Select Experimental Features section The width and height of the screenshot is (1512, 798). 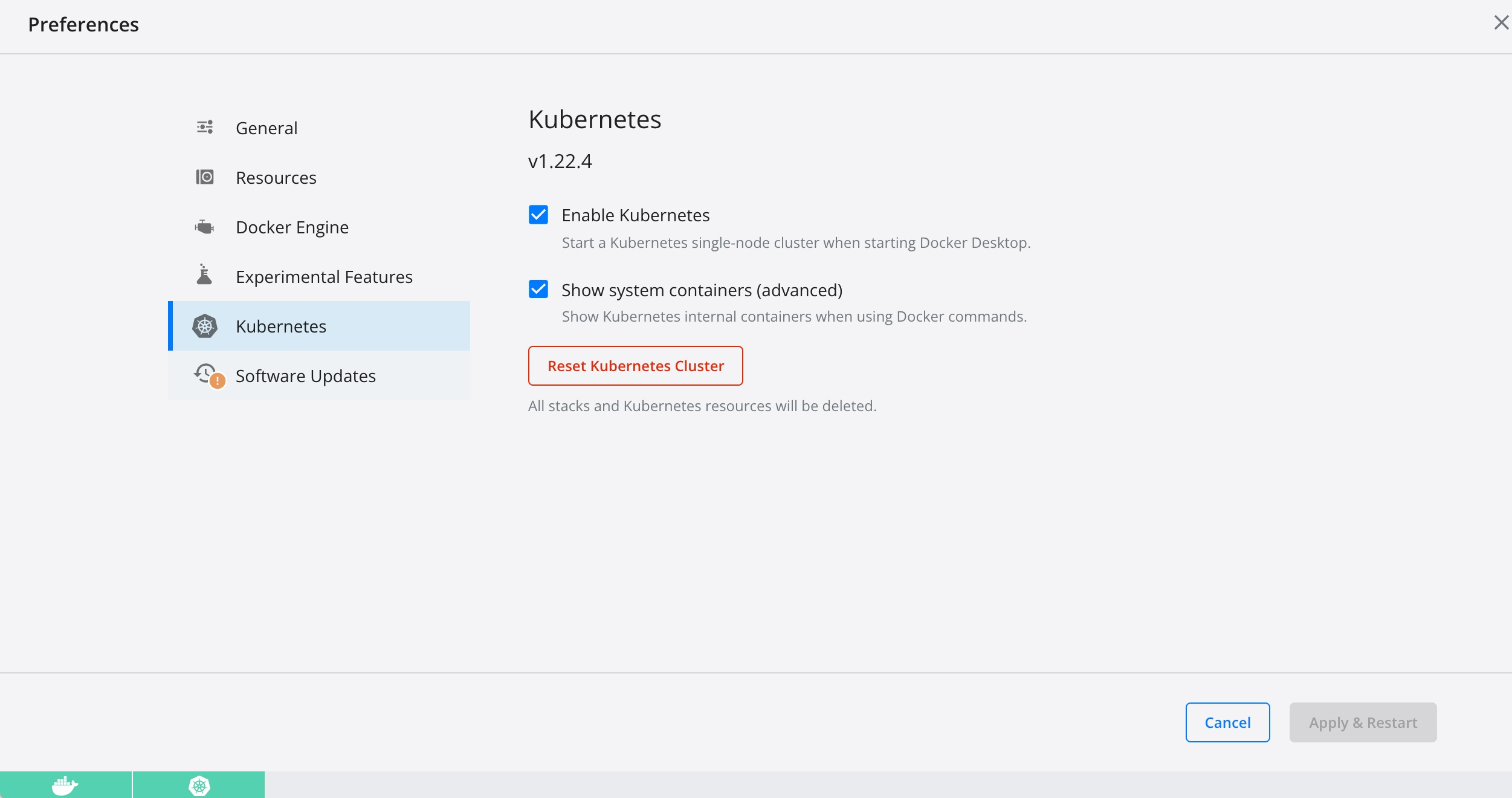click(x=324, y=277)
